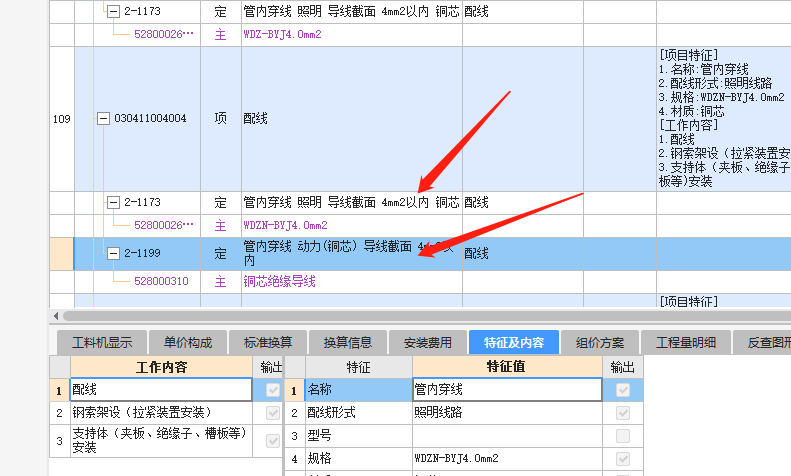
Task: Switch to the 单价构成 tab
Action: click(188, 343)
